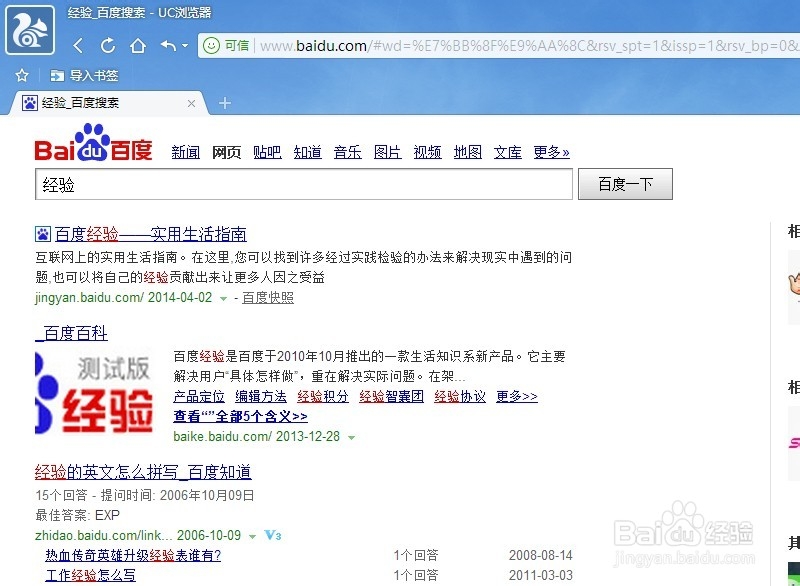Open the 音乐 navigation link
800x586 pixels.
click(347, 152)
